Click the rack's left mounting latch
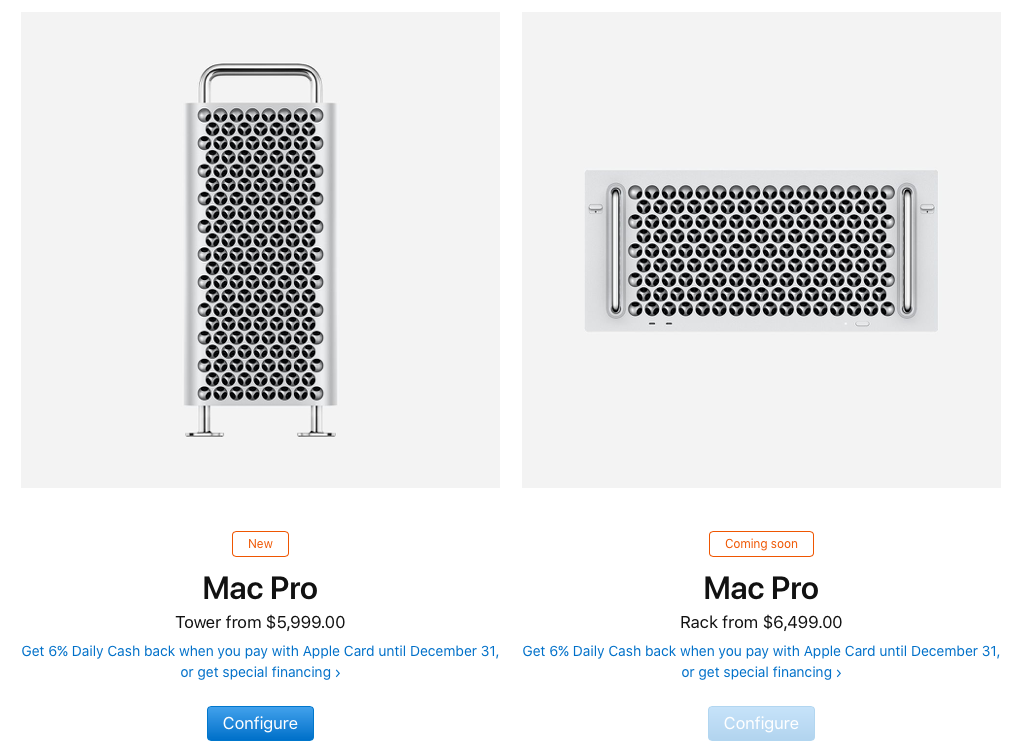1017x754 pixels. click(x=595, y=209)
